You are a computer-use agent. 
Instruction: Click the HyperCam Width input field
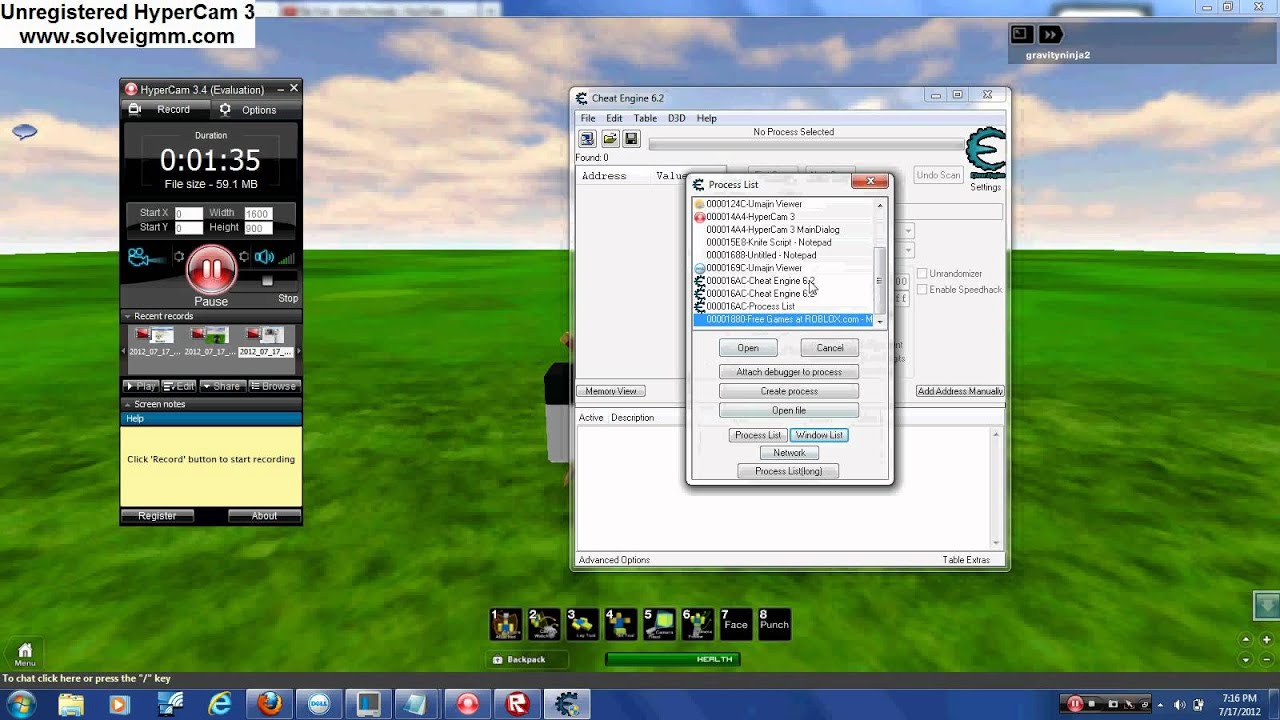(257, 213)
